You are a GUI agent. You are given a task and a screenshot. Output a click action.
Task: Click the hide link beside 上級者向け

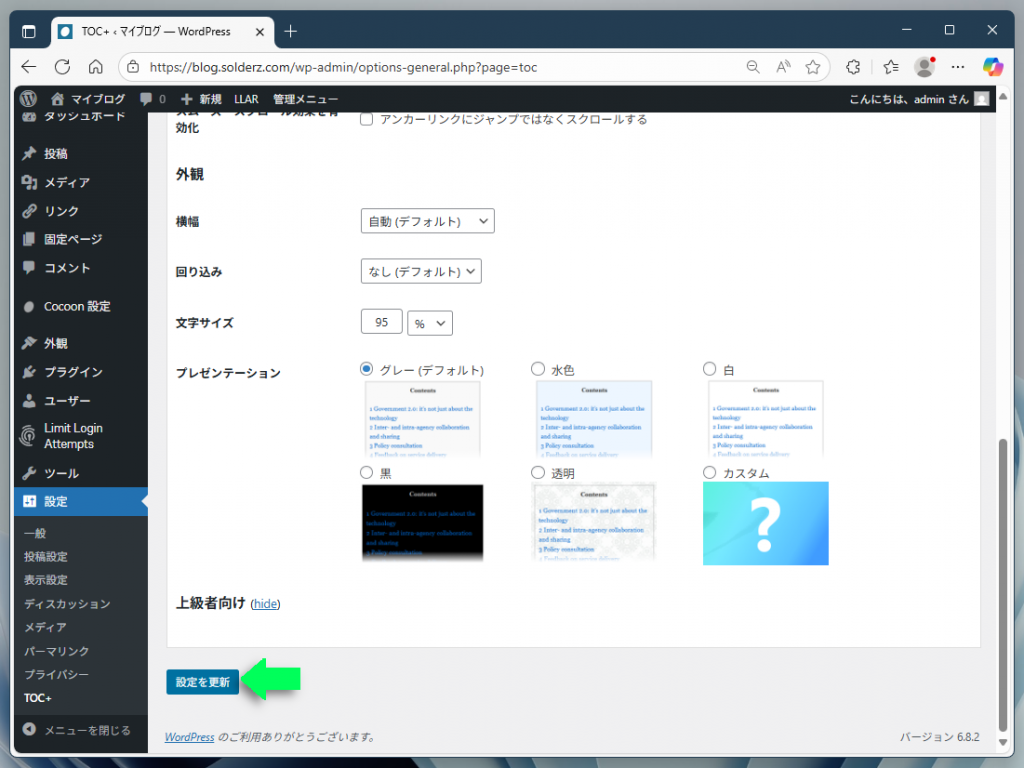click(265, 604)
